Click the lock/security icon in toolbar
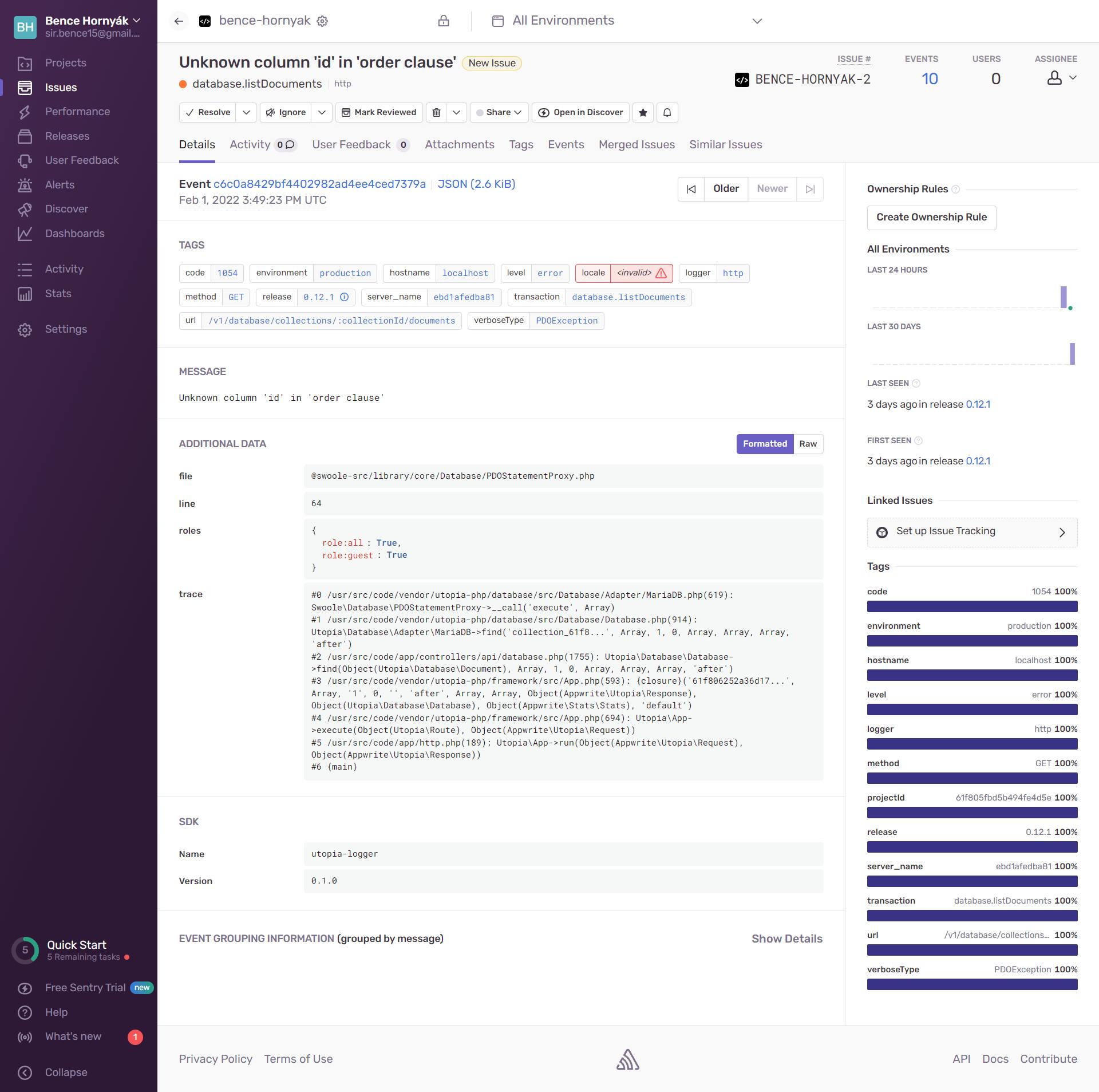The width and height of the screenshot is (1099, 1092). click(444, 21)
